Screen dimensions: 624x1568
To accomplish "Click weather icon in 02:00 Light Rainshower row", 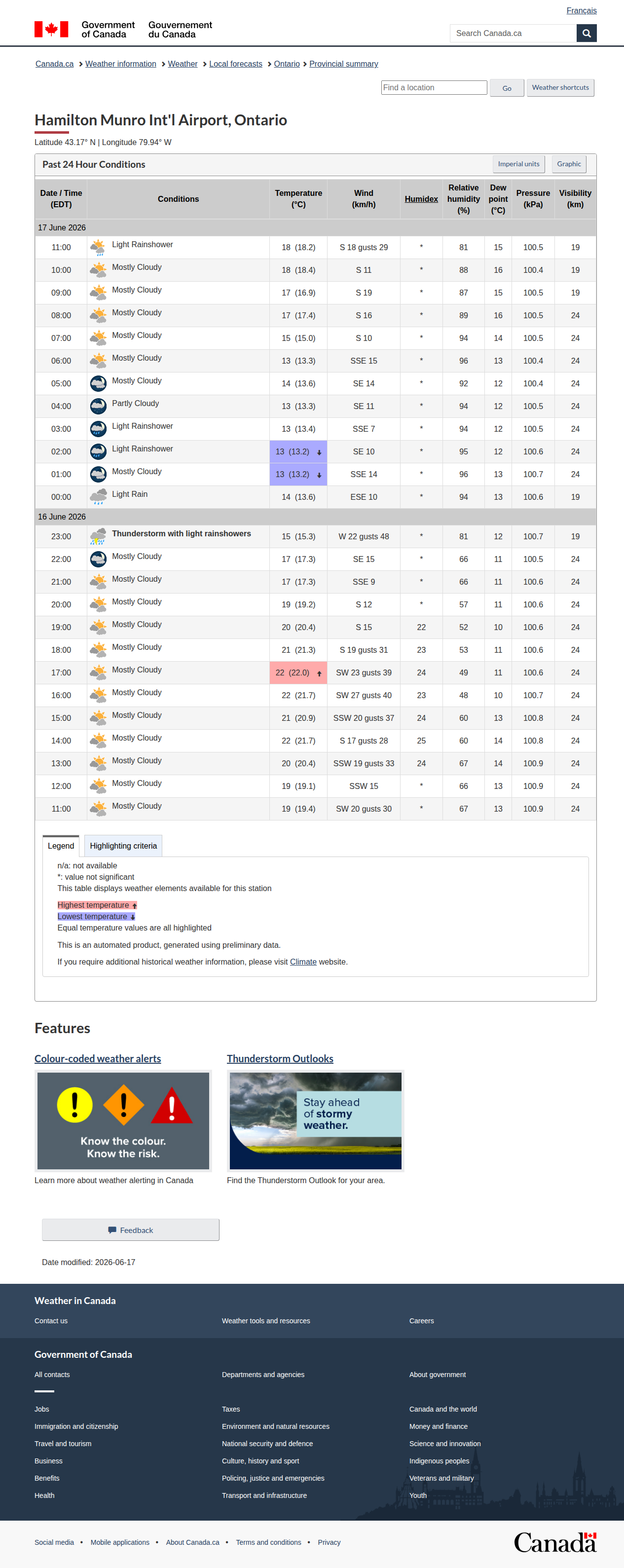I will 98,451.
